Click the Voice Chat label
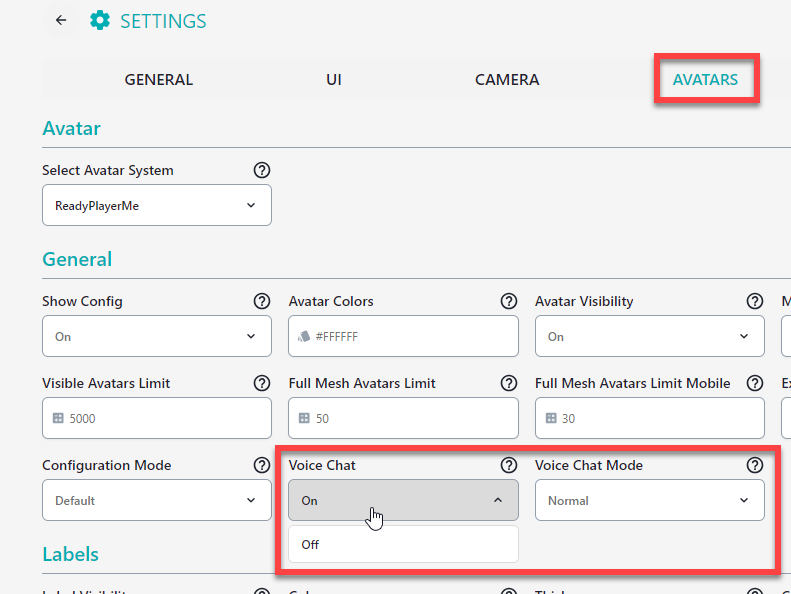 [322, 465]
